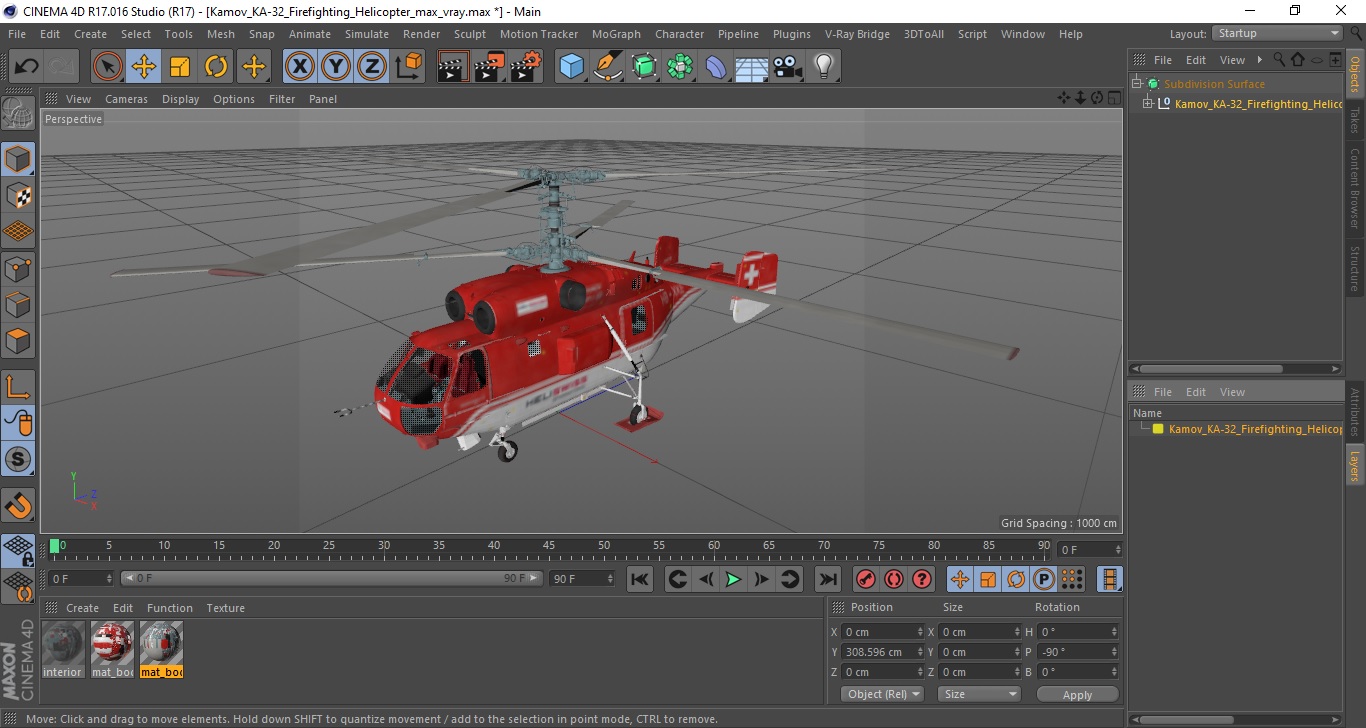This screenshot has height=728, width=1366.
Task: Open the Size mode dropdown
Action: (x=979, y=694)
